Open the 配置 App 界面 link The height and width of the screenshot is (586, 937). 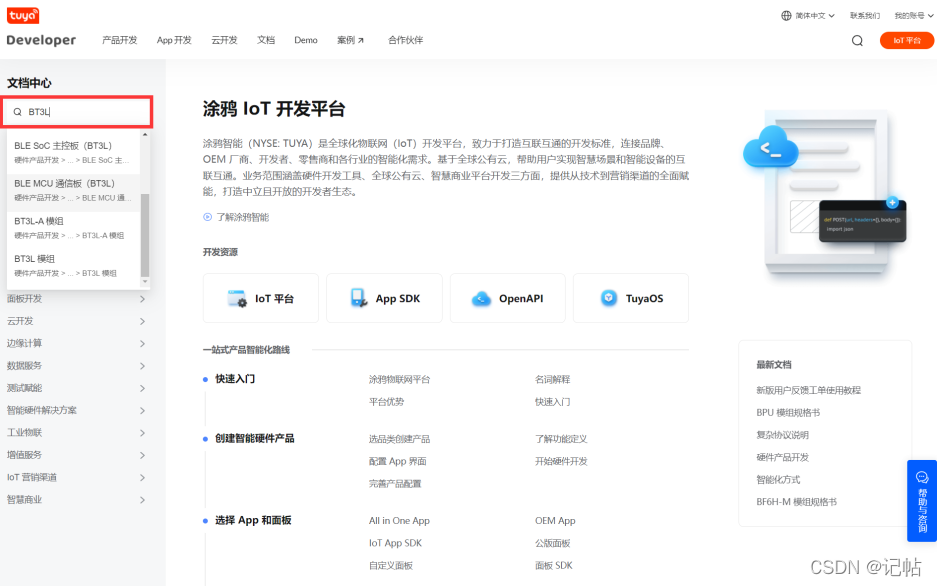397,461
